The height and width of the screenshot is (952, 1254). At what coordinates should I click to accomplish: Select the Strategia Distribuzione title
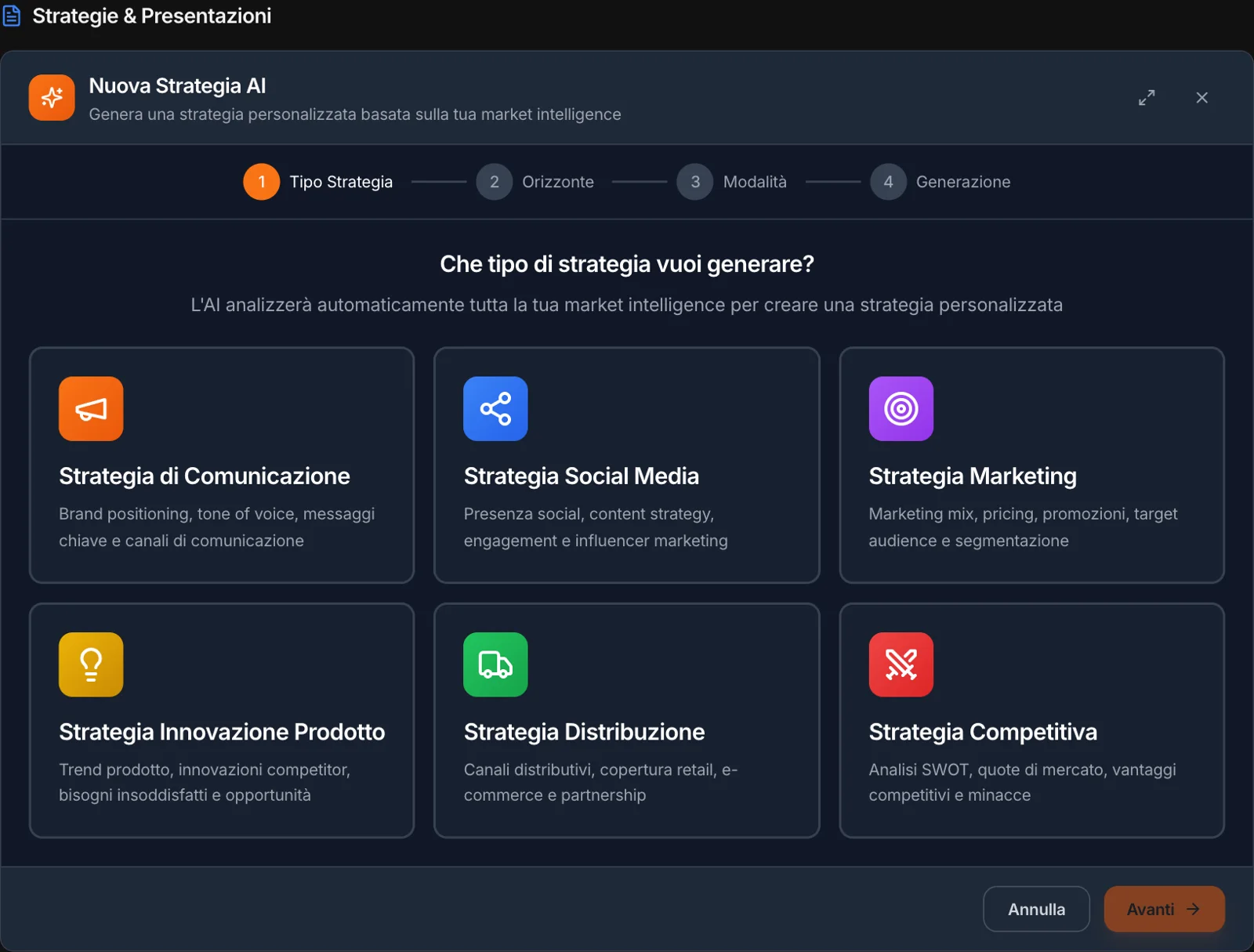[x=584, y=731]
